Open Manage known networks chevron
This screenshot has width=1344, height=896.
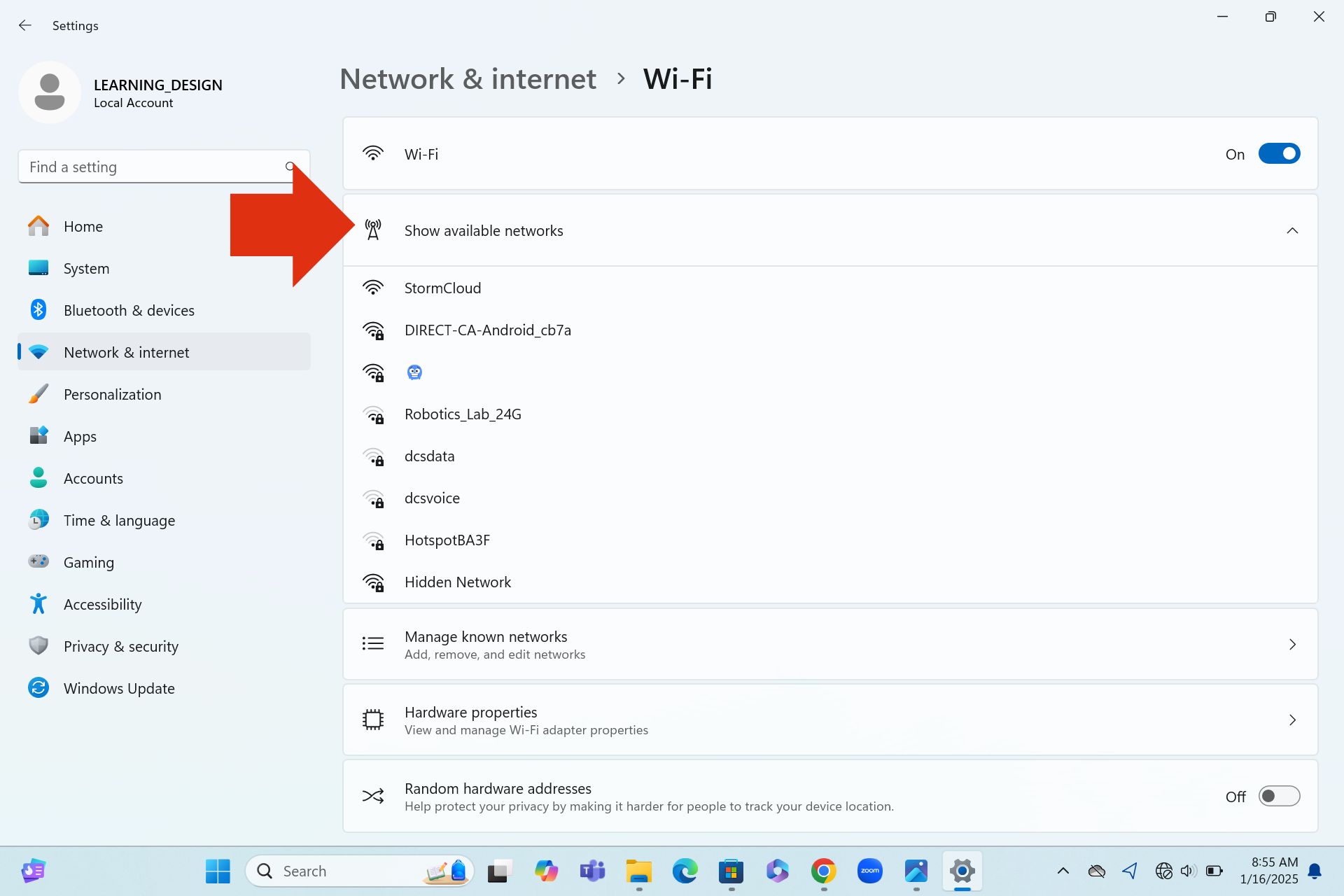click(1291, 644)
